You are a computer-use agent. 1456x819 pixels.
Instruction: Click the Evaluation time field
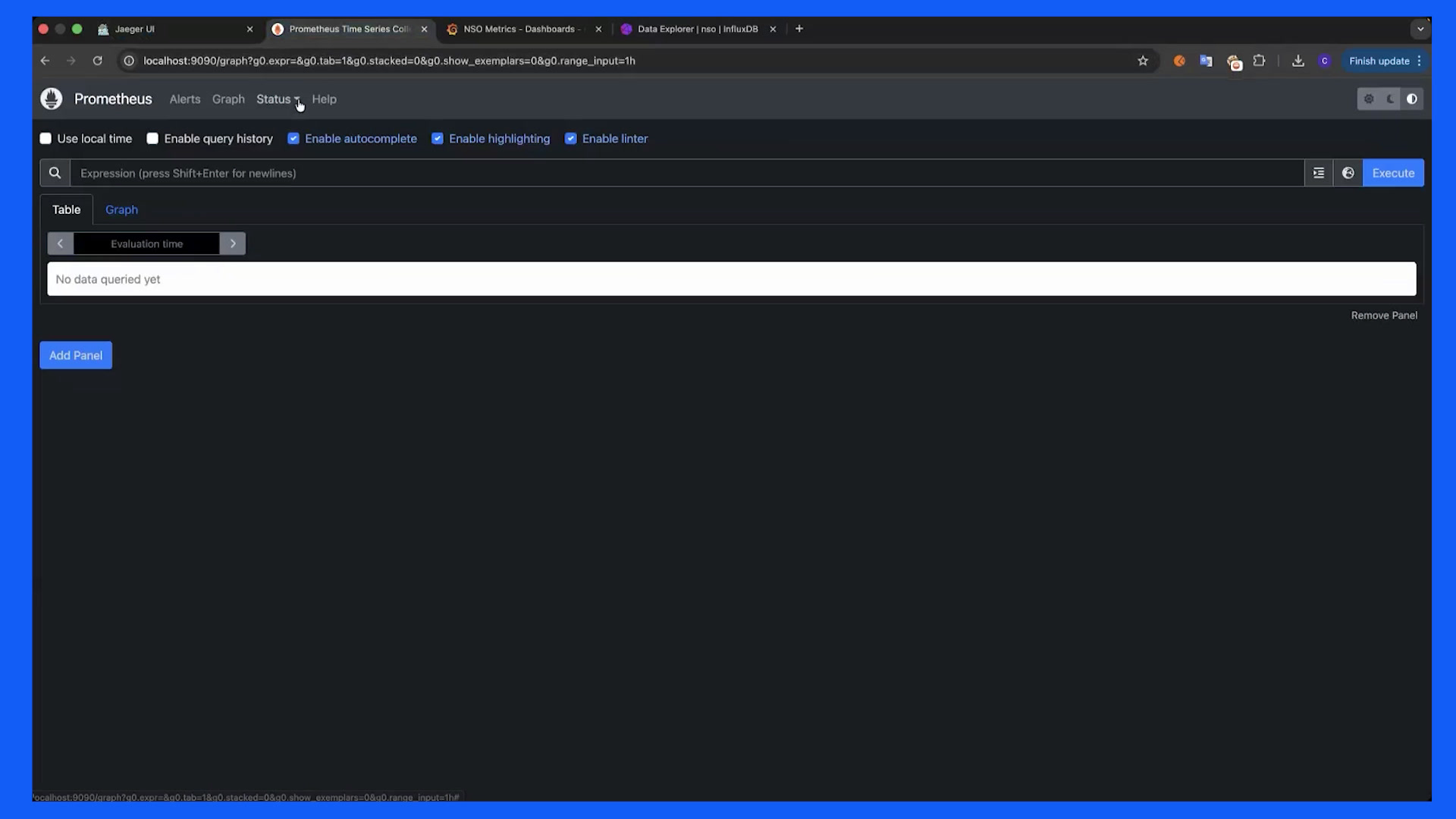pyautogui.click(x=146, y=243)
